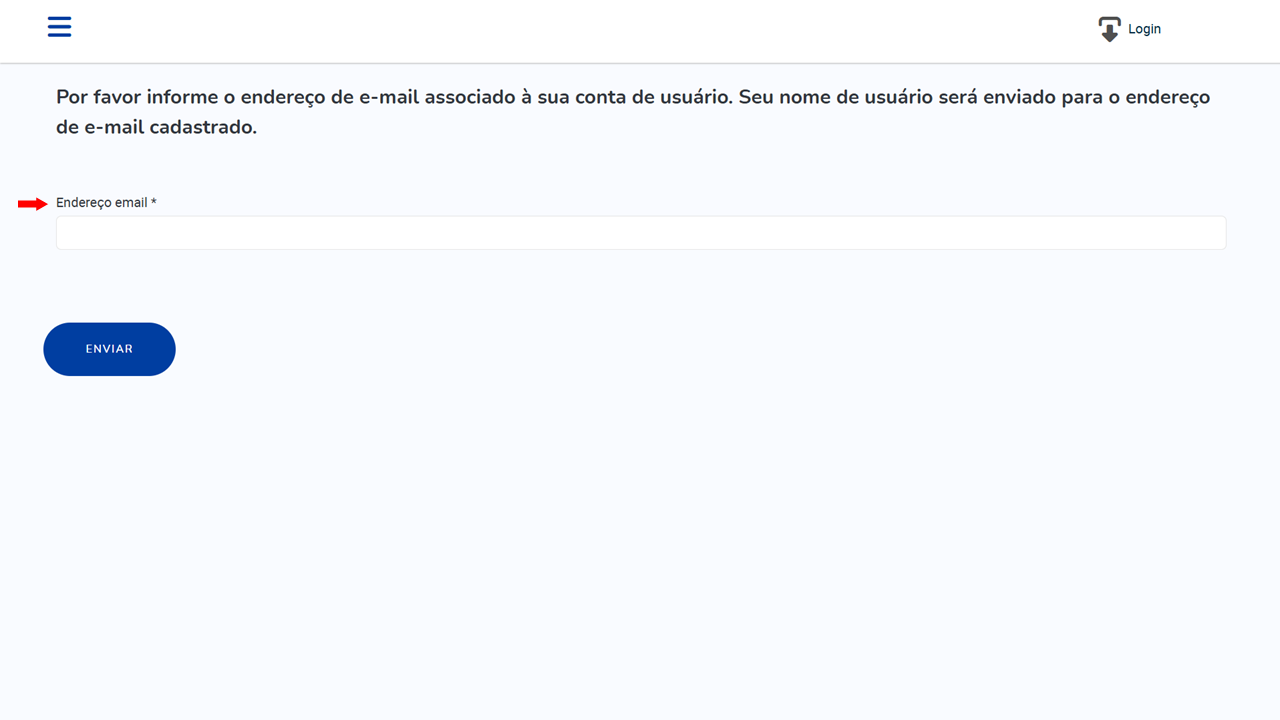Click the required asterisk after Endereço email
Image resolution: width=1280 pixels, height=720 pixels.
[x=154, y=202]
